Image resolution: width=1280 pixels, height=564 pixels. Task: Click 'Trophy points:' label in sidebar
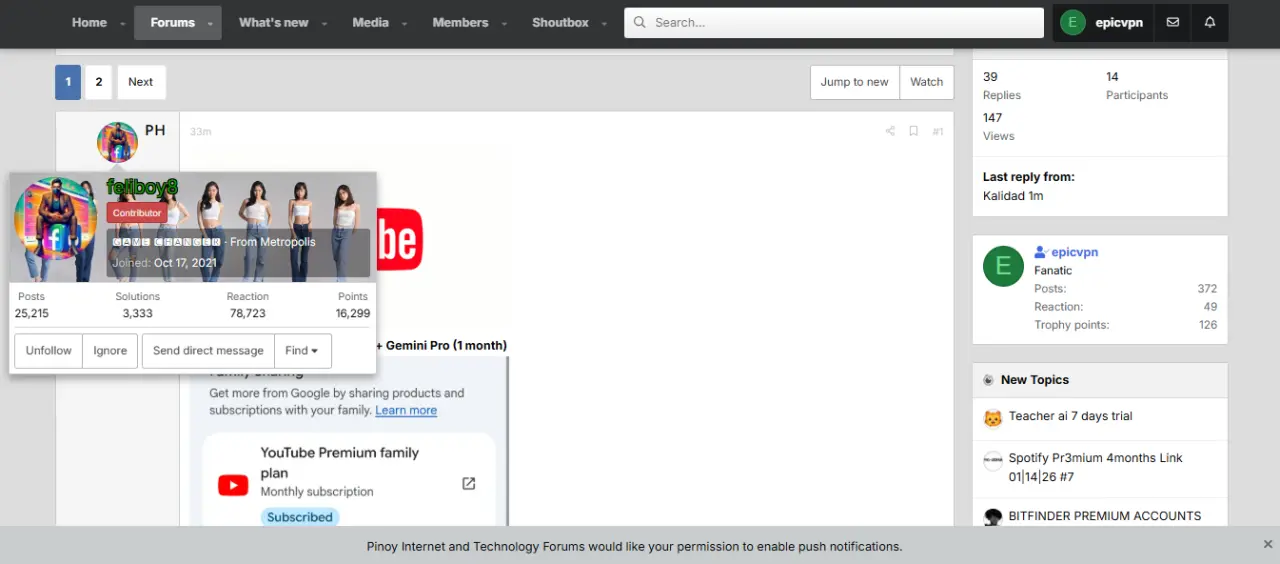tap(1071, 325)
